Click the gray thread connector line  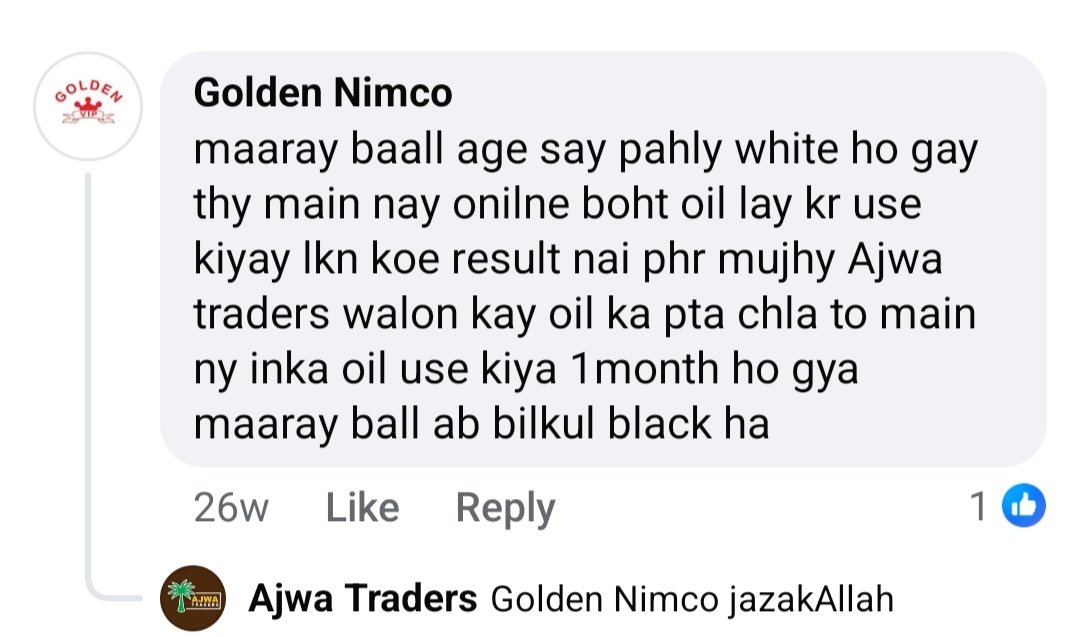tap(90, 386)
